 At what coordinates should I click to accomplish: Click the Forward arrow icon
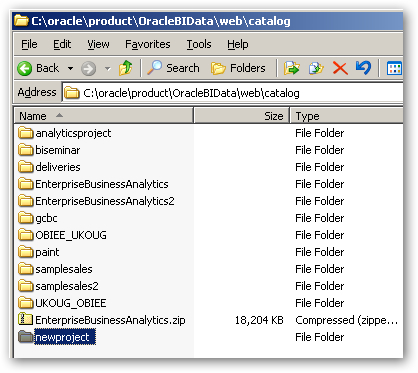click(x=88, y=69)
